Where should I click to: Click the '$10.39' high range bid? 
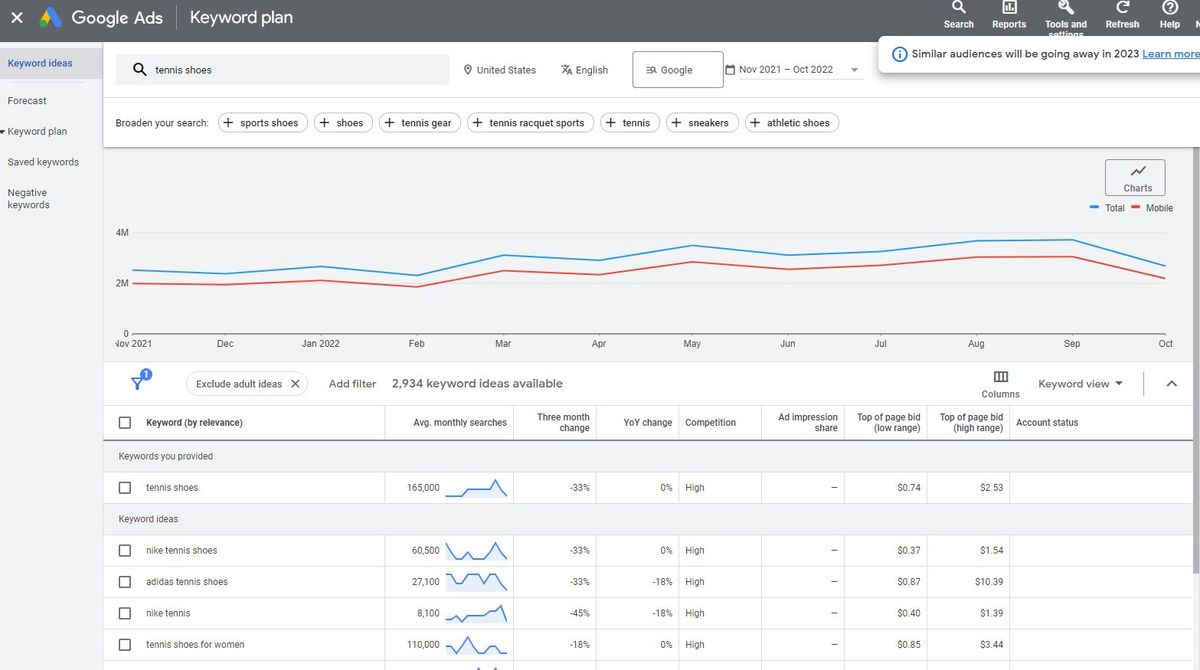989,582
